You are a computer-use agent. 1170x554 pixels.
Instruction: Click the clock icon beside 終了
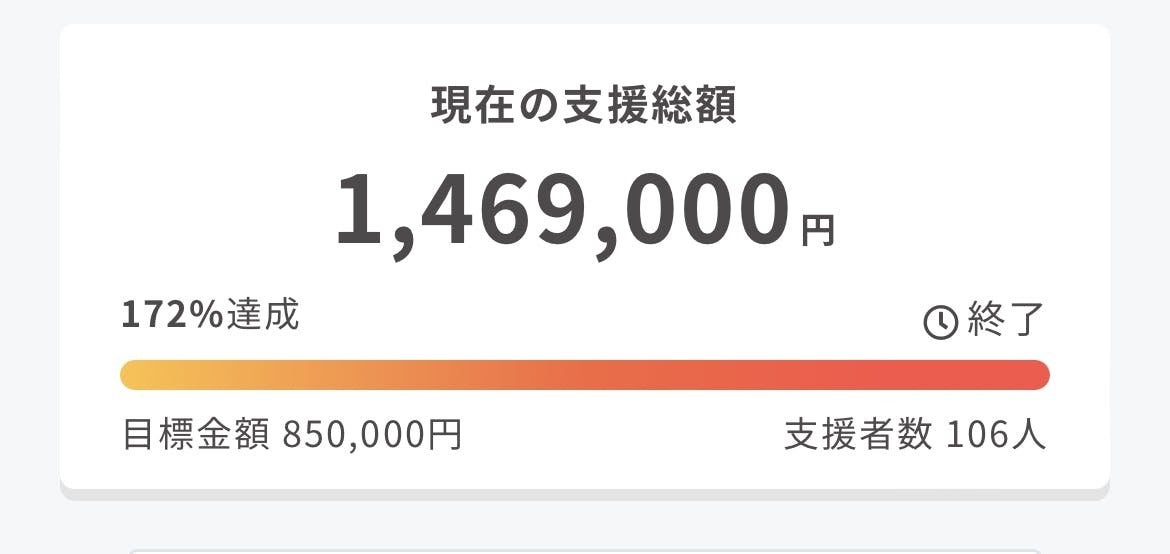point(940,323)
